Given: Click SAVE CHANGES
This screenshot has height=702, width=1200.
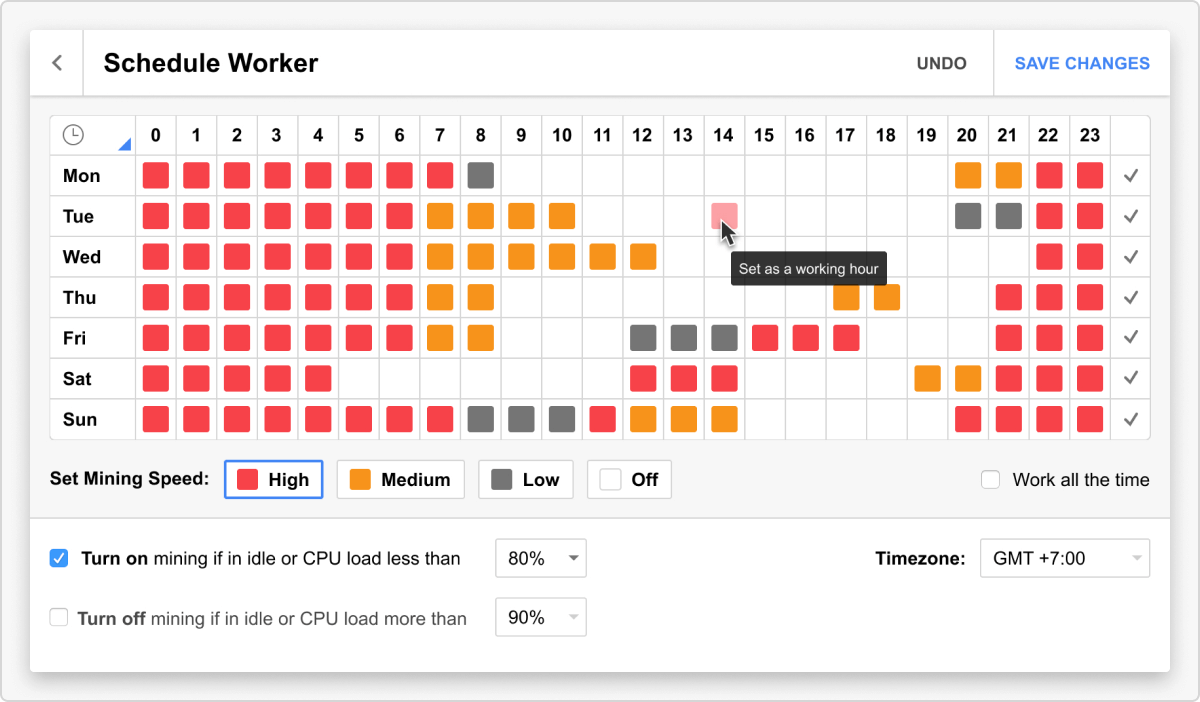Looking at the screenshot, I should point(1082,63).
